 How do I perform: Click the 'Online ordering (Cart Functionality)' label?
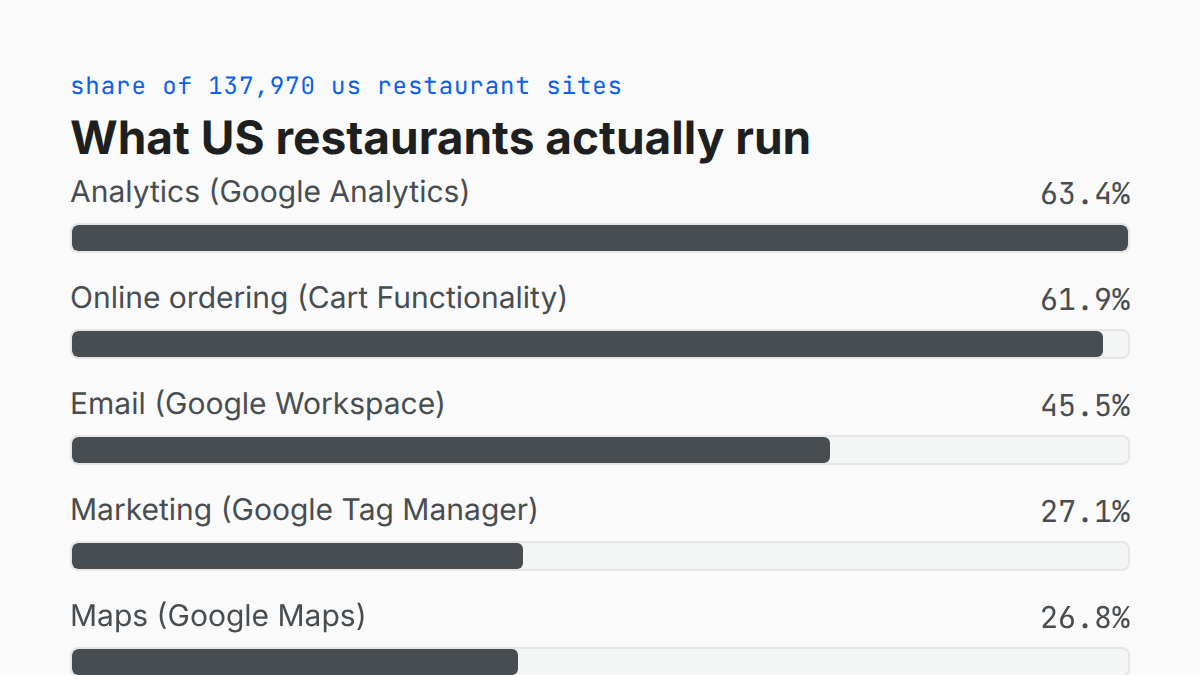(x=319, y=298)
